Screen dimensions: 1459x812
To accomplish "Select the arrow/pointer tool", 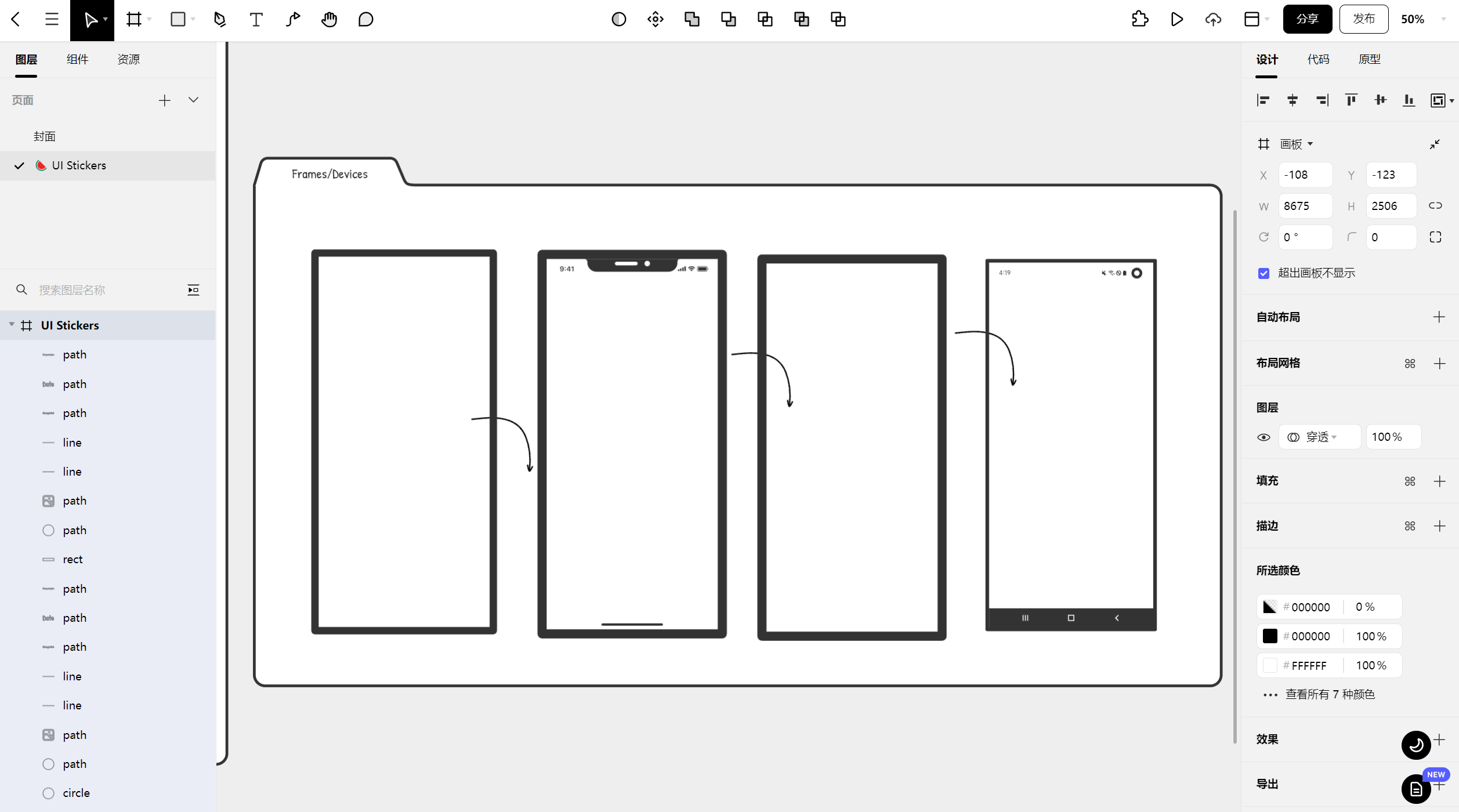I will pos(92,19).
